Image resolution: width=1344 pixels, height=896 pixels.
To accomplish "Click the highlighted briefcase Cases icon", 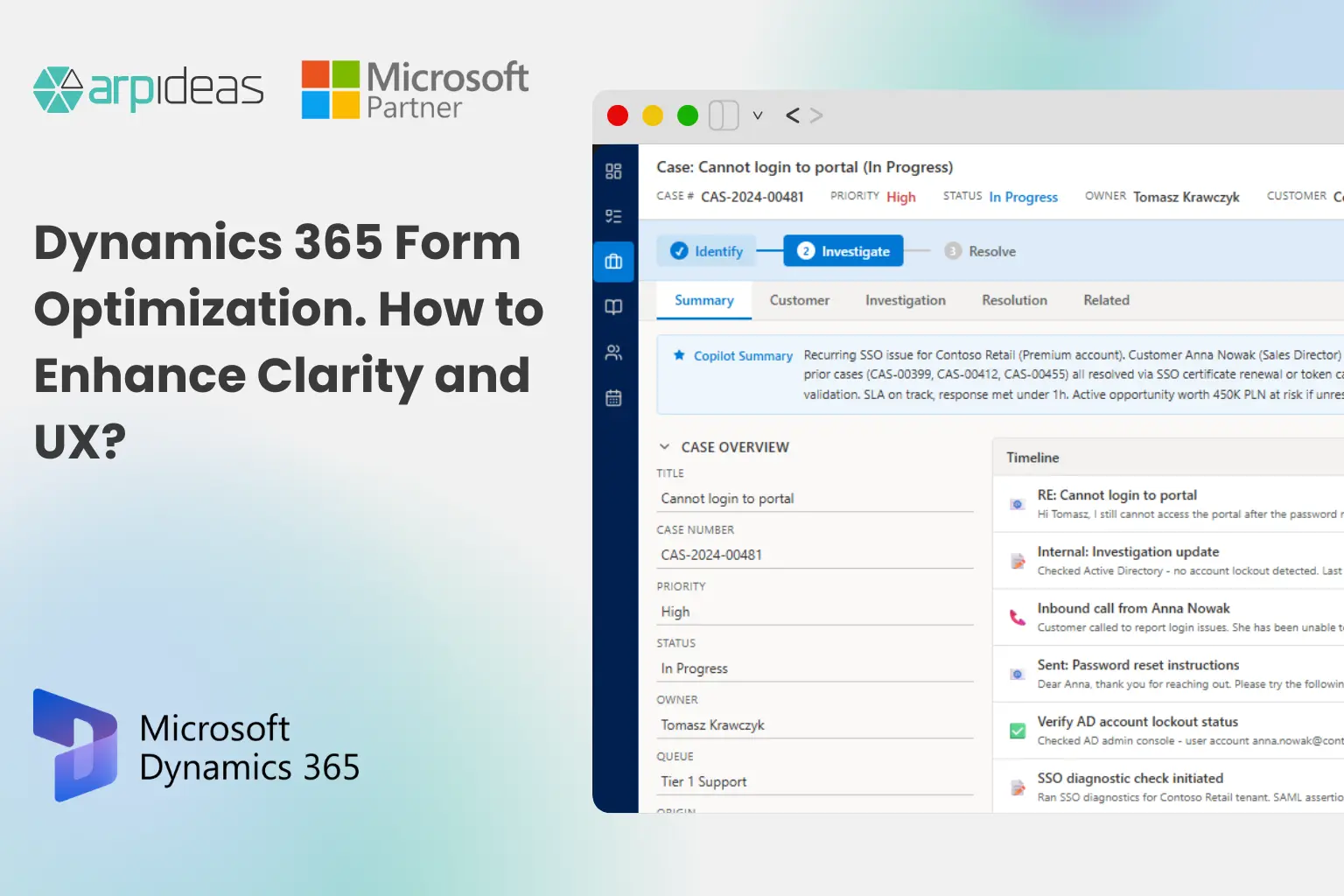I will pos(615,262).
